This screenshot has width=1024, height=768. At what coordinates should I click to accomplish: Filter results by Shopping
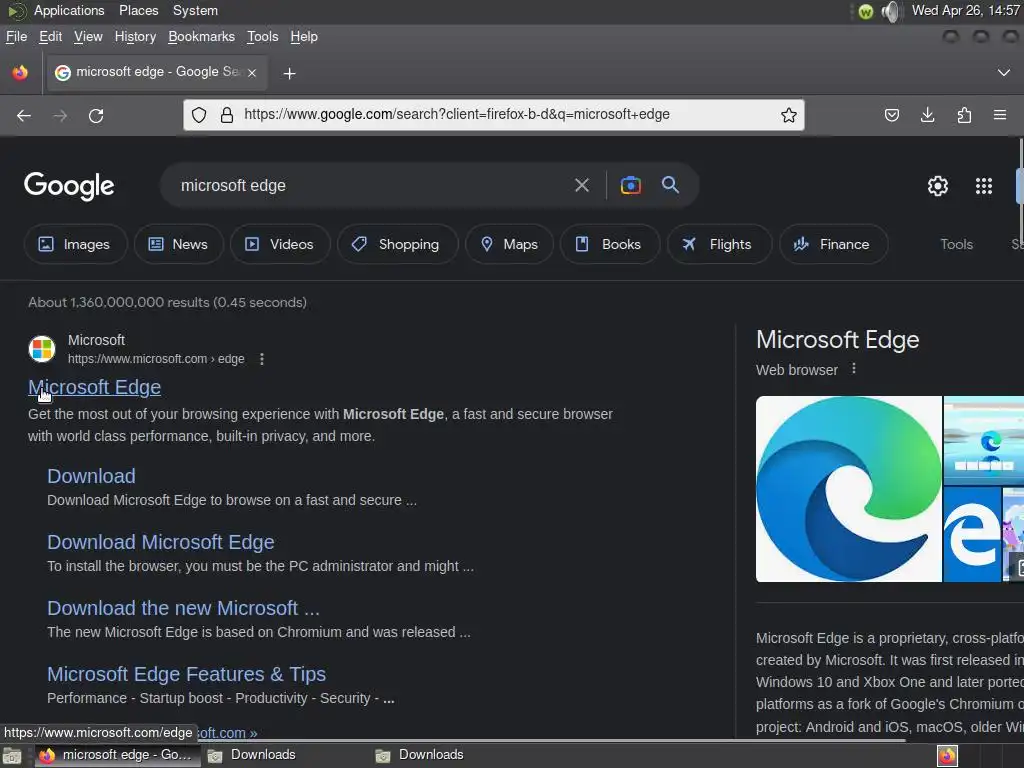(397, 244)
